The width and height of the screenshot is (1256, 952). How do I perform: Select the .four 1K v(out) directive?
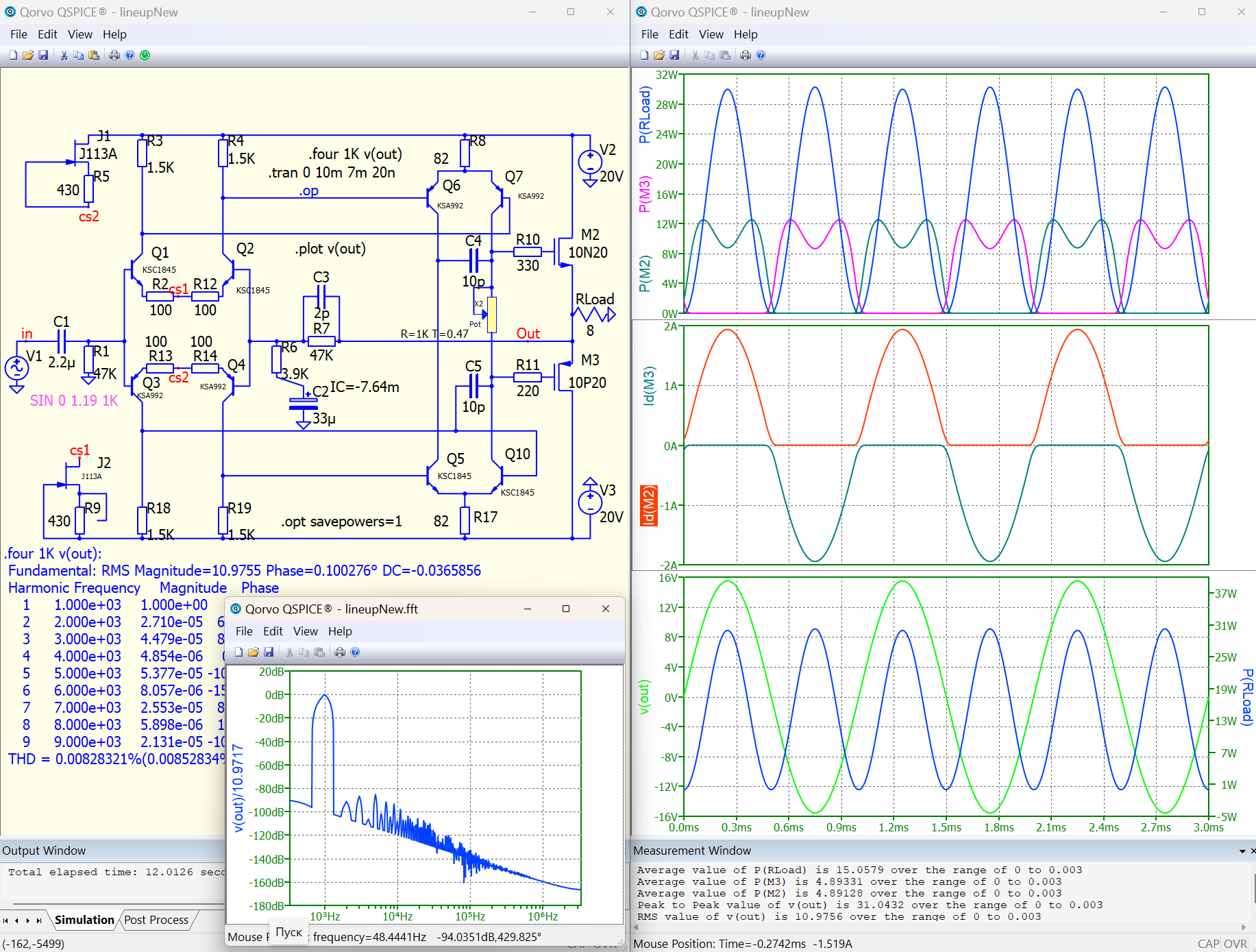pos(355,154)
